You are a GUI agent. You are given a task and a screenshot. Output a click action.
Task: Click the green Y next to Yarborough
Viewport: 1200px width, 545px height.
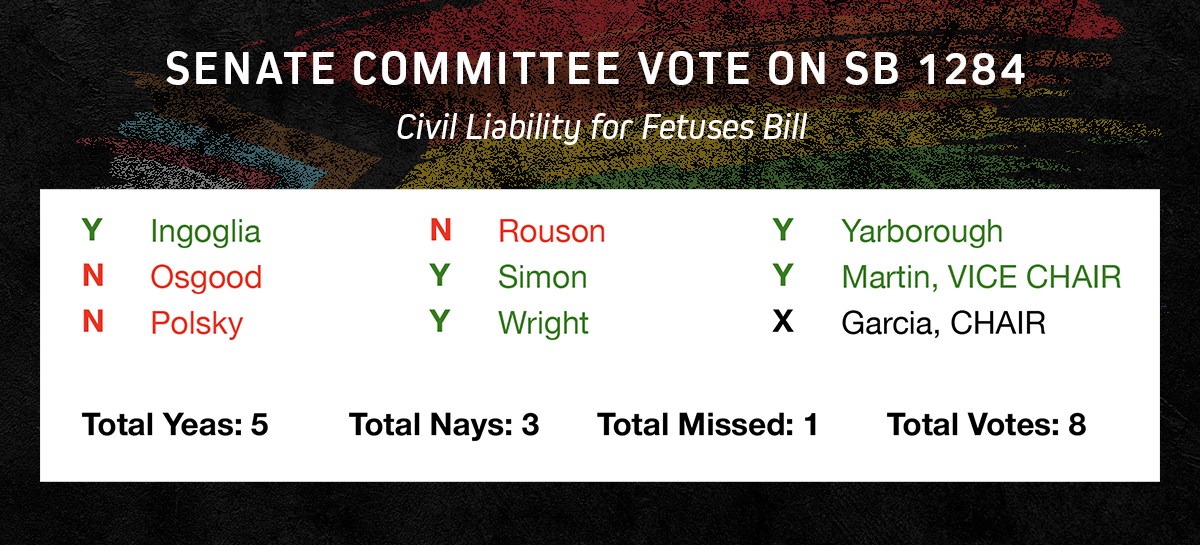pyautogui.click(x=783, y=230)
